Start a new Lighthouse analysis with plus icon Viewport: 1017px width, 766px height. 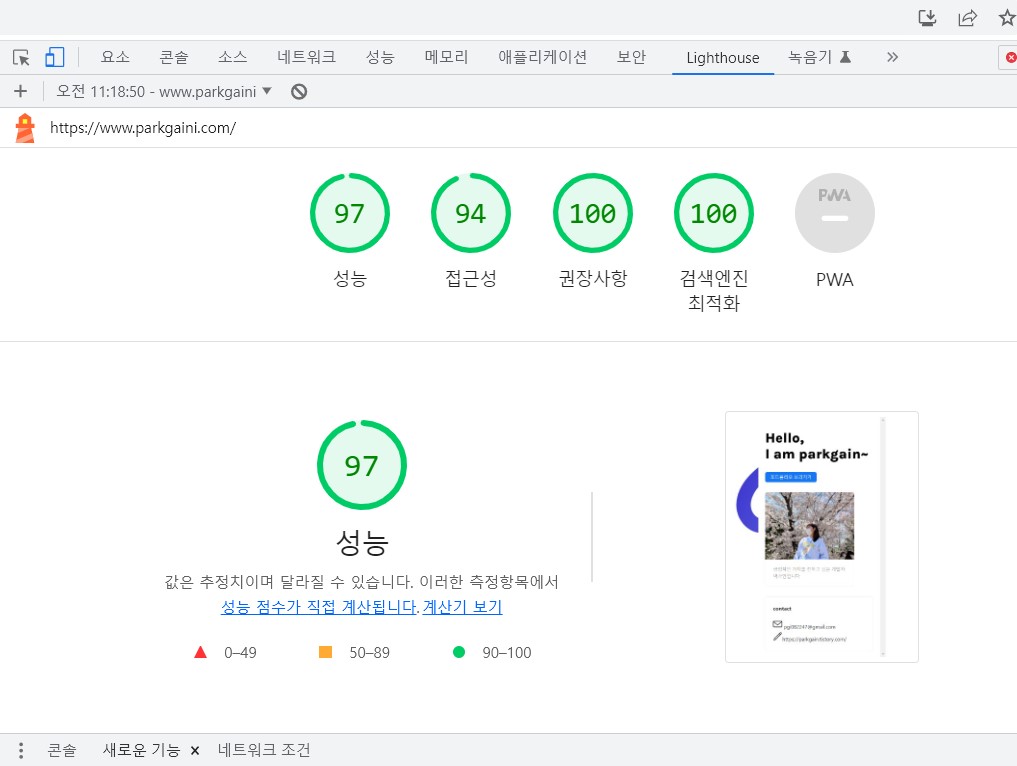[20, 91]
